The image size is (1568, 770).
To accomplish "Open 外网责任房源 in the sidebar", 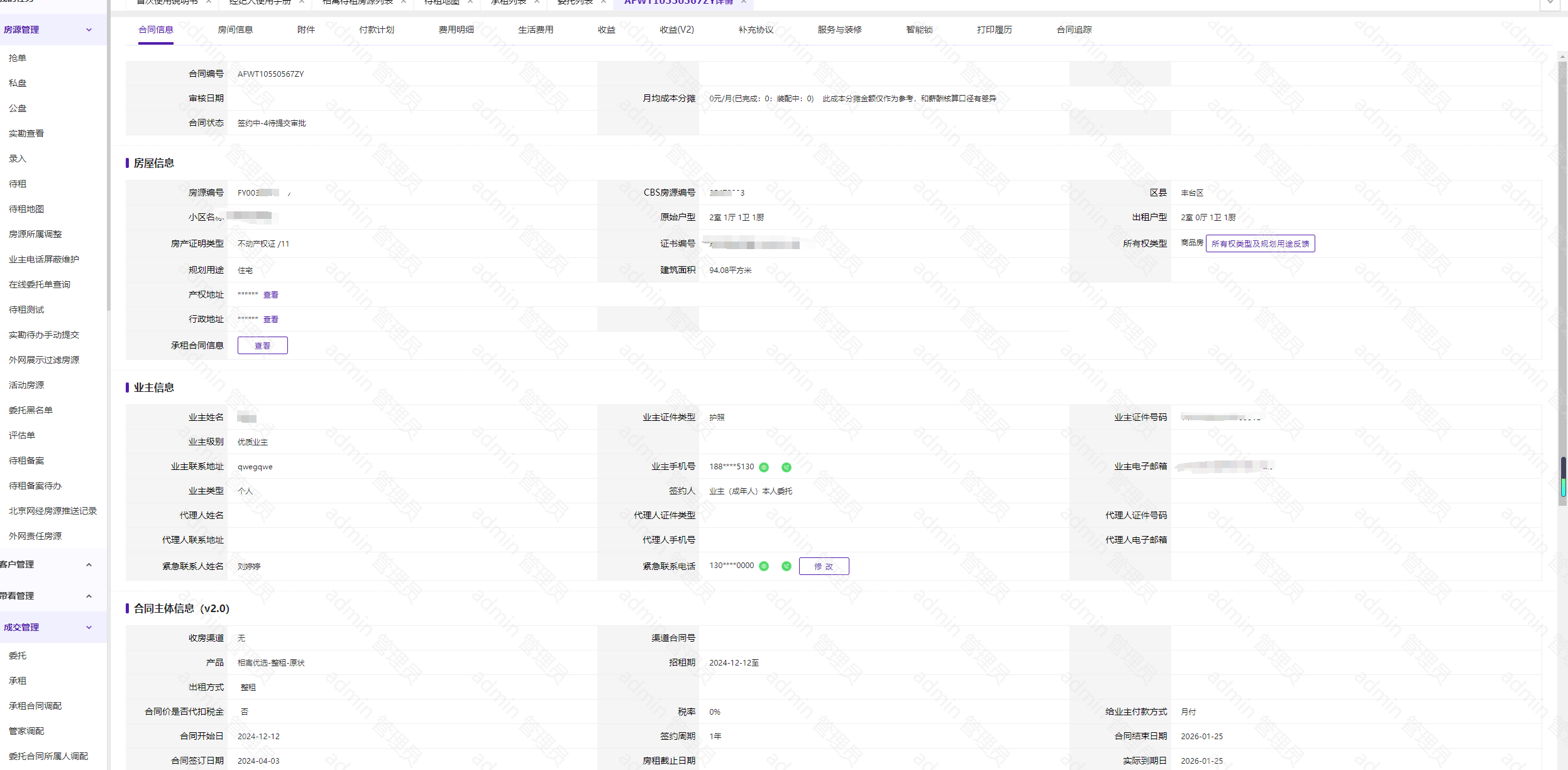I will (35, 536).
